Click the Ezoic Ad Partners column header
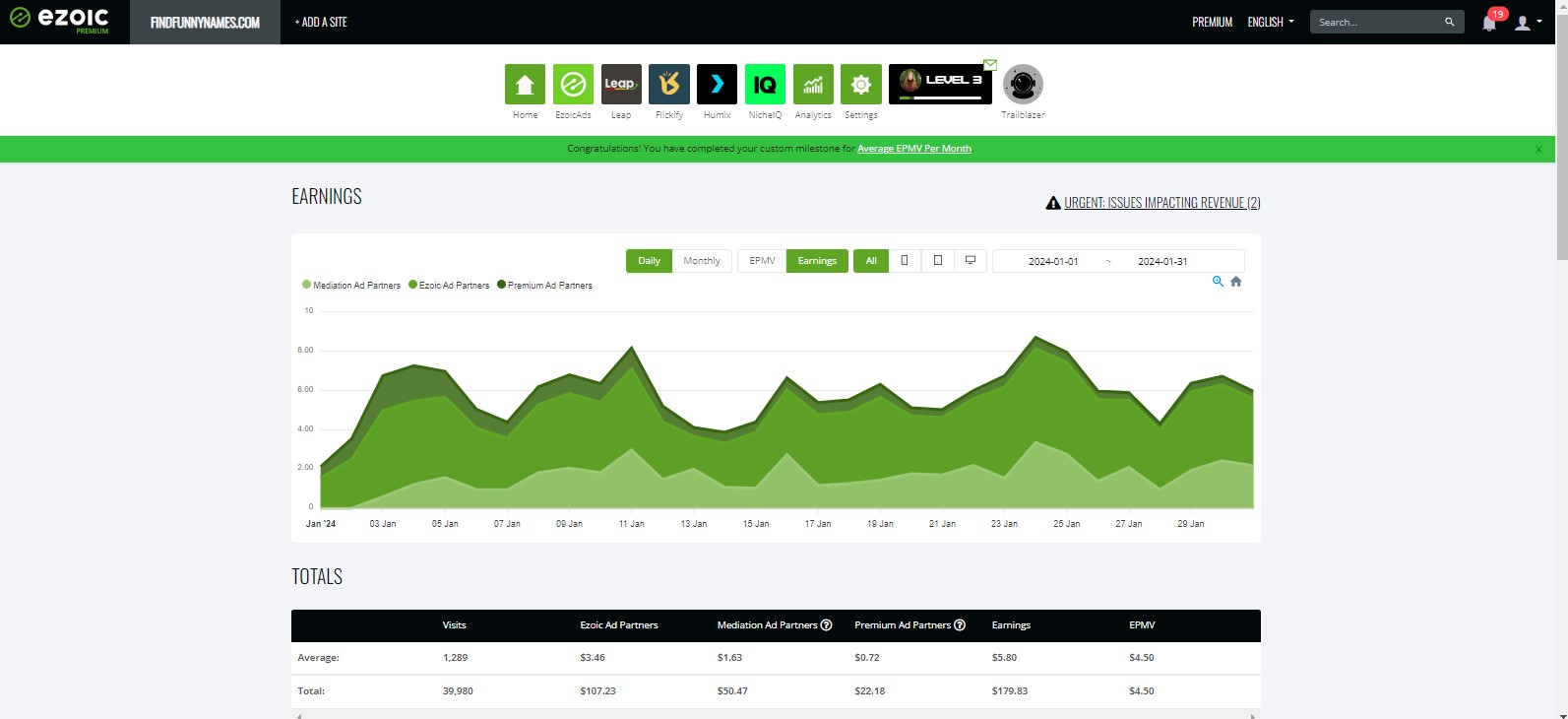The width and height of the screenshot is (1568, 719). tap(619, 625)
